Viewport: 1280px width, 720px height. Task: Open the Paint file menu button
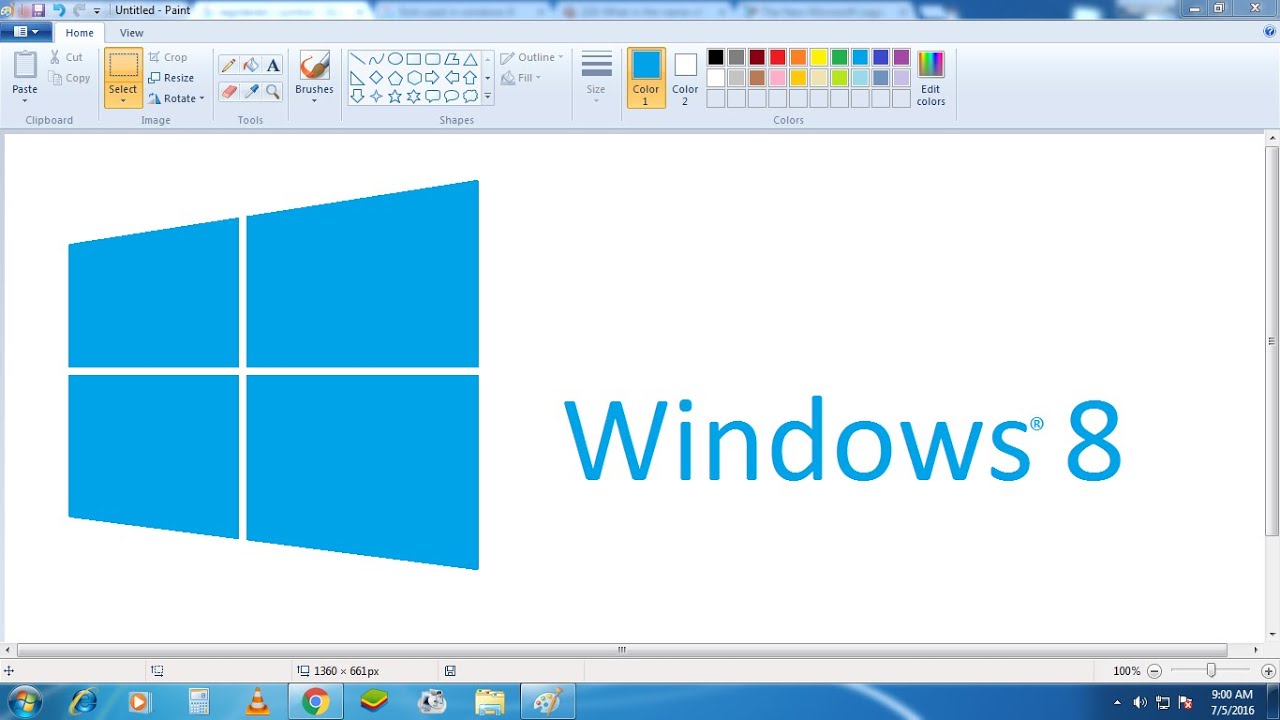[26, 32]
